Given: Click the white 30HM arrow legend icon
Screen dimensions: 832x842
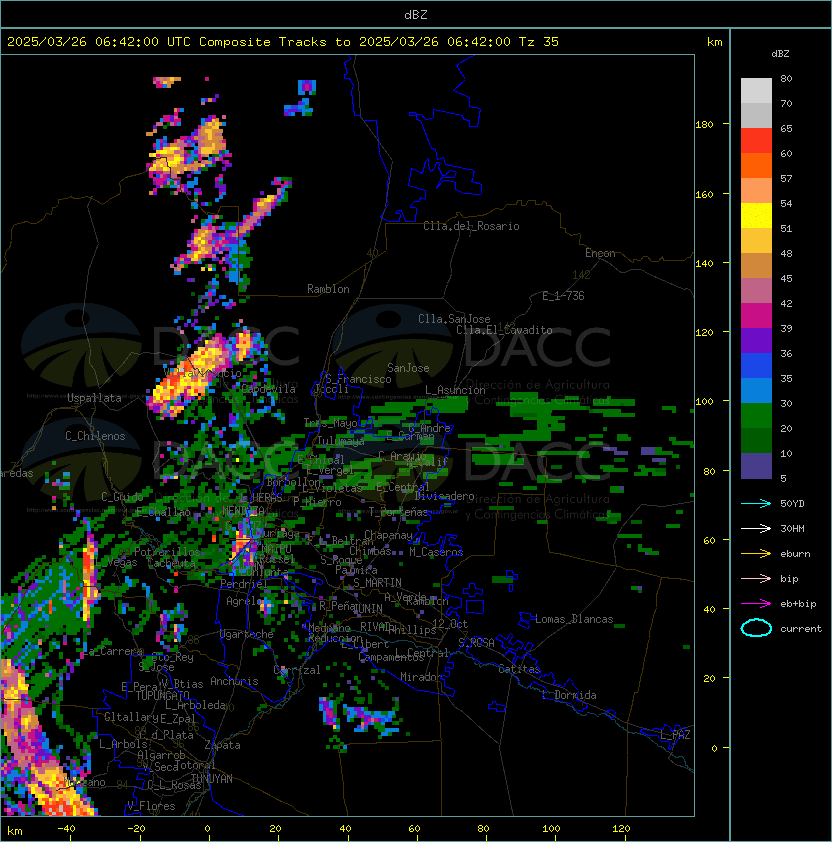Looking at the screenshot, I should 756,528.
